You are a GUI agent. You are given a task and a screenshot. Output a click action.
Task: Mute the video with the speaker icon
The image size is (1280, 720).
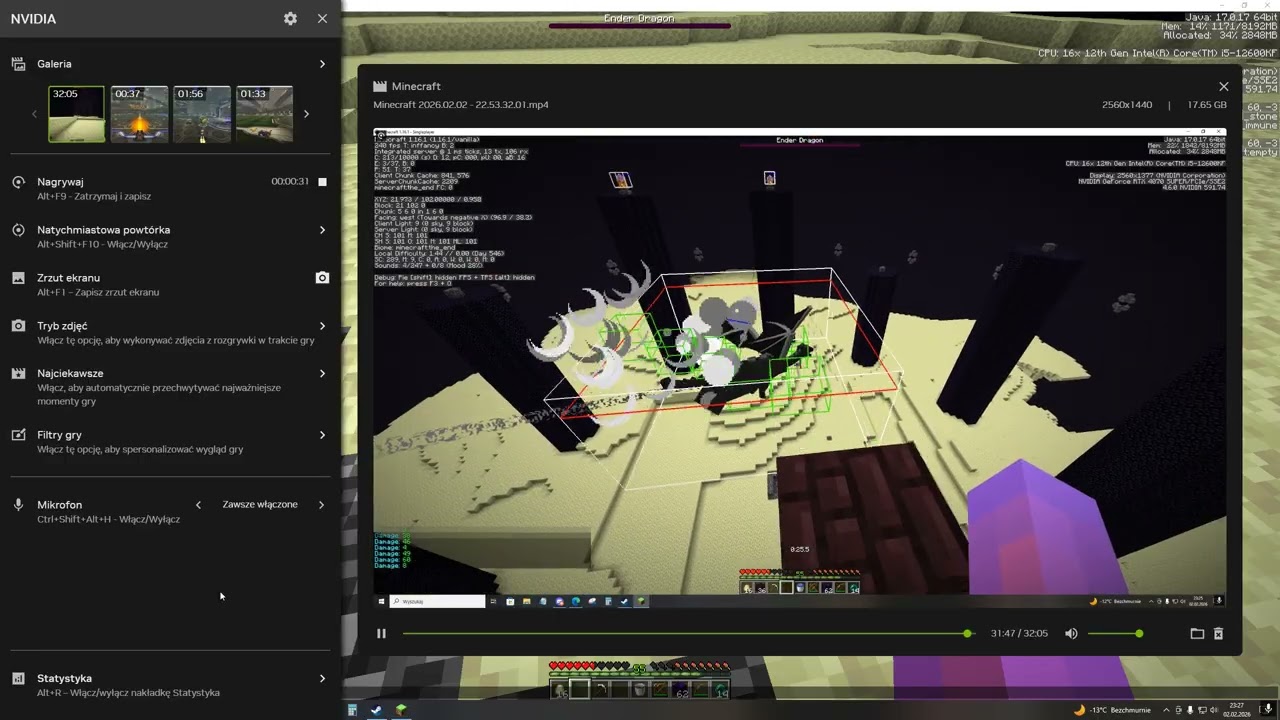coord(1071,634)
